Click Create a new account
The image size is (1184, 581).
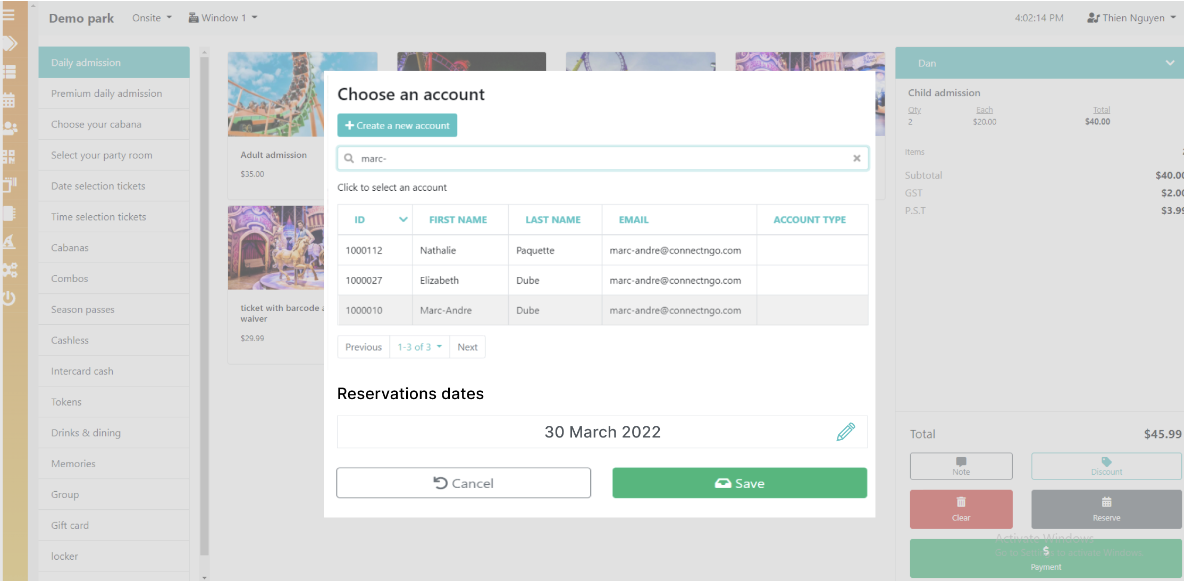point(397,125)
